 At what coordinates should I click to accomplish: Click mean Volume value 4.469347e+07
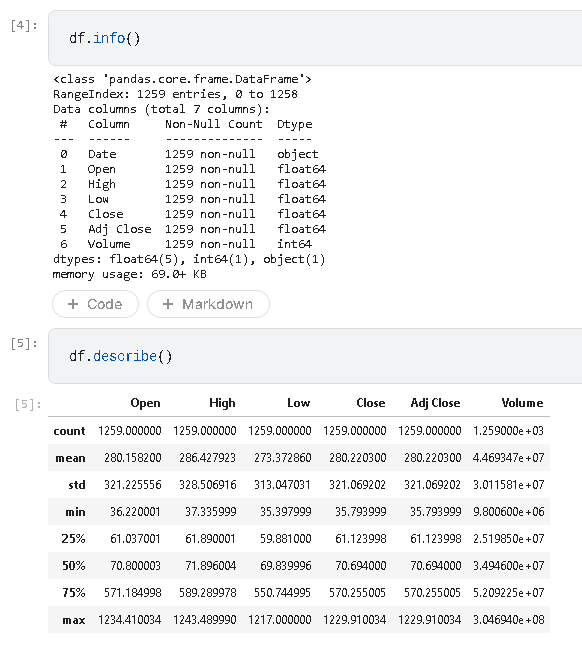click(x=509, y=458)
